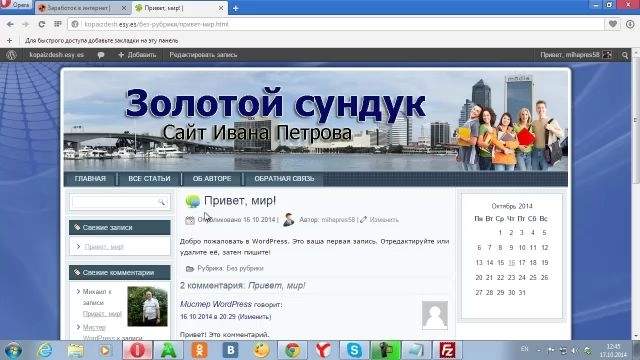This screenshot has width=640, height=360.
Task: Open VKontakte icon on taskbar
Action: click(x=231, y=351)
